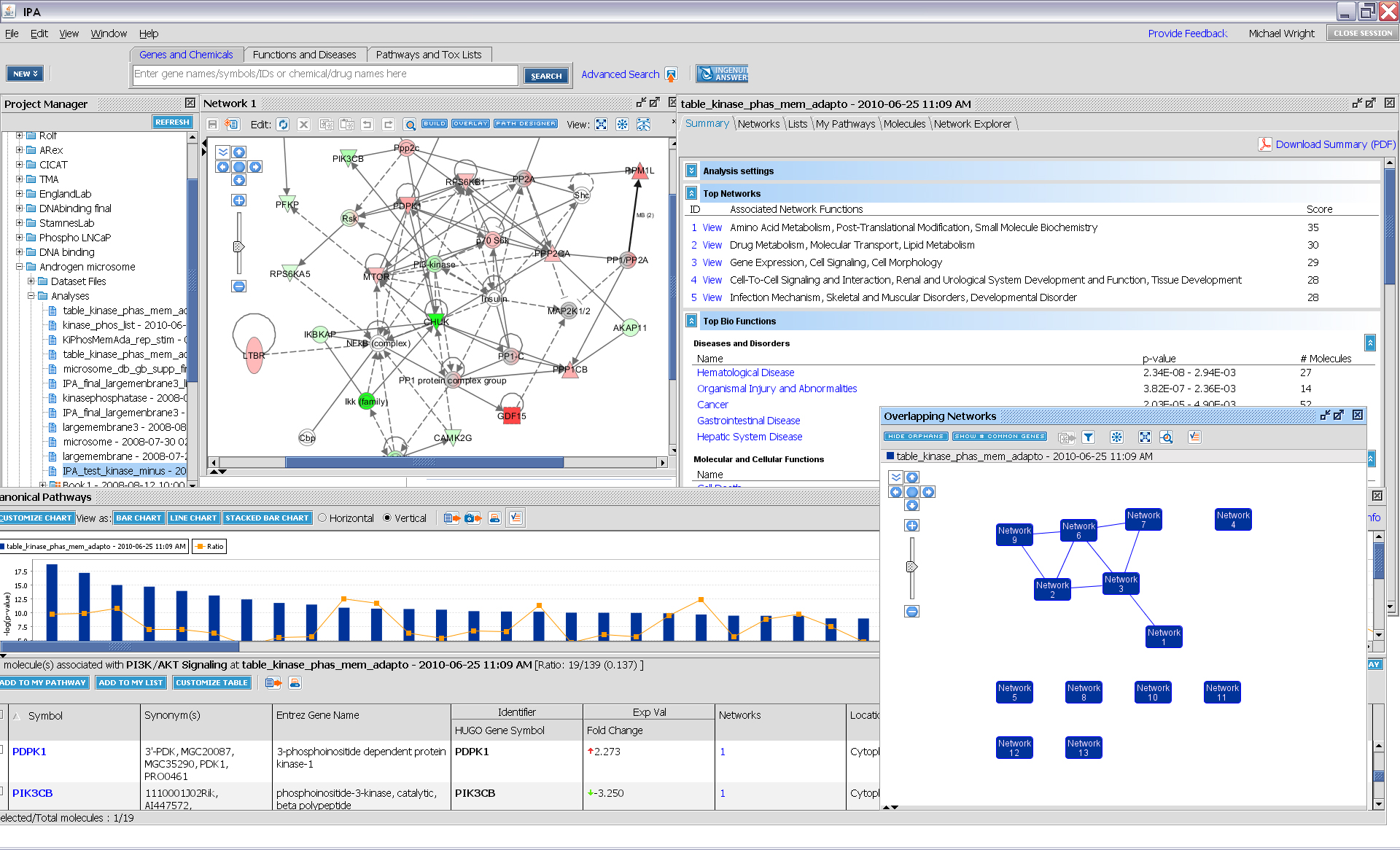
Task: Click the Hematological Disease link
Action: tap(745, 373)
